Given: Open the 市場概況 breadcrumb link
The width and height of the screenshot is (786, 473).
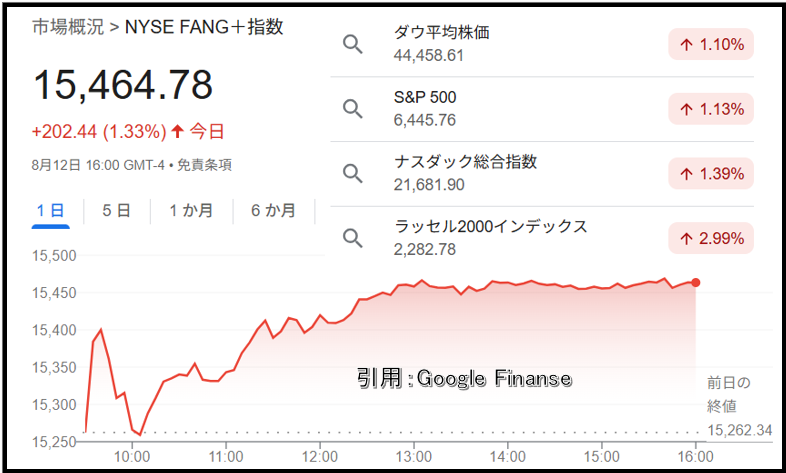Looking at the screenshot, I should (68, 27).
